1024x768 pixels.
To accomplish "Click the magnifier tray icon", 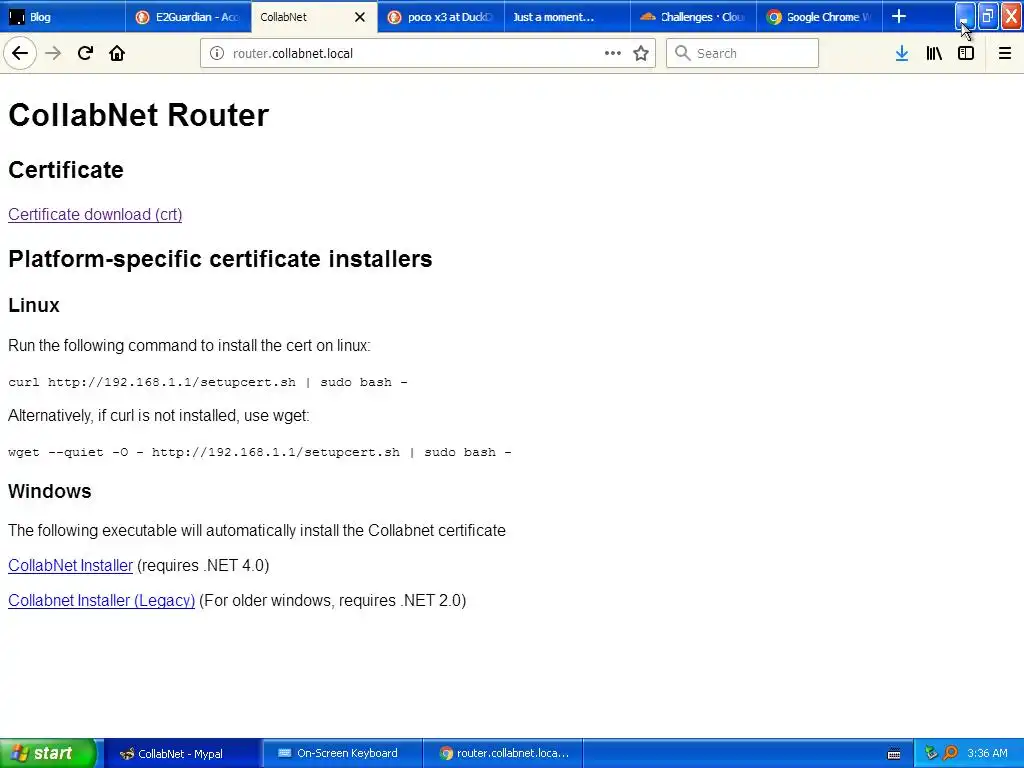I will point(950,753).
